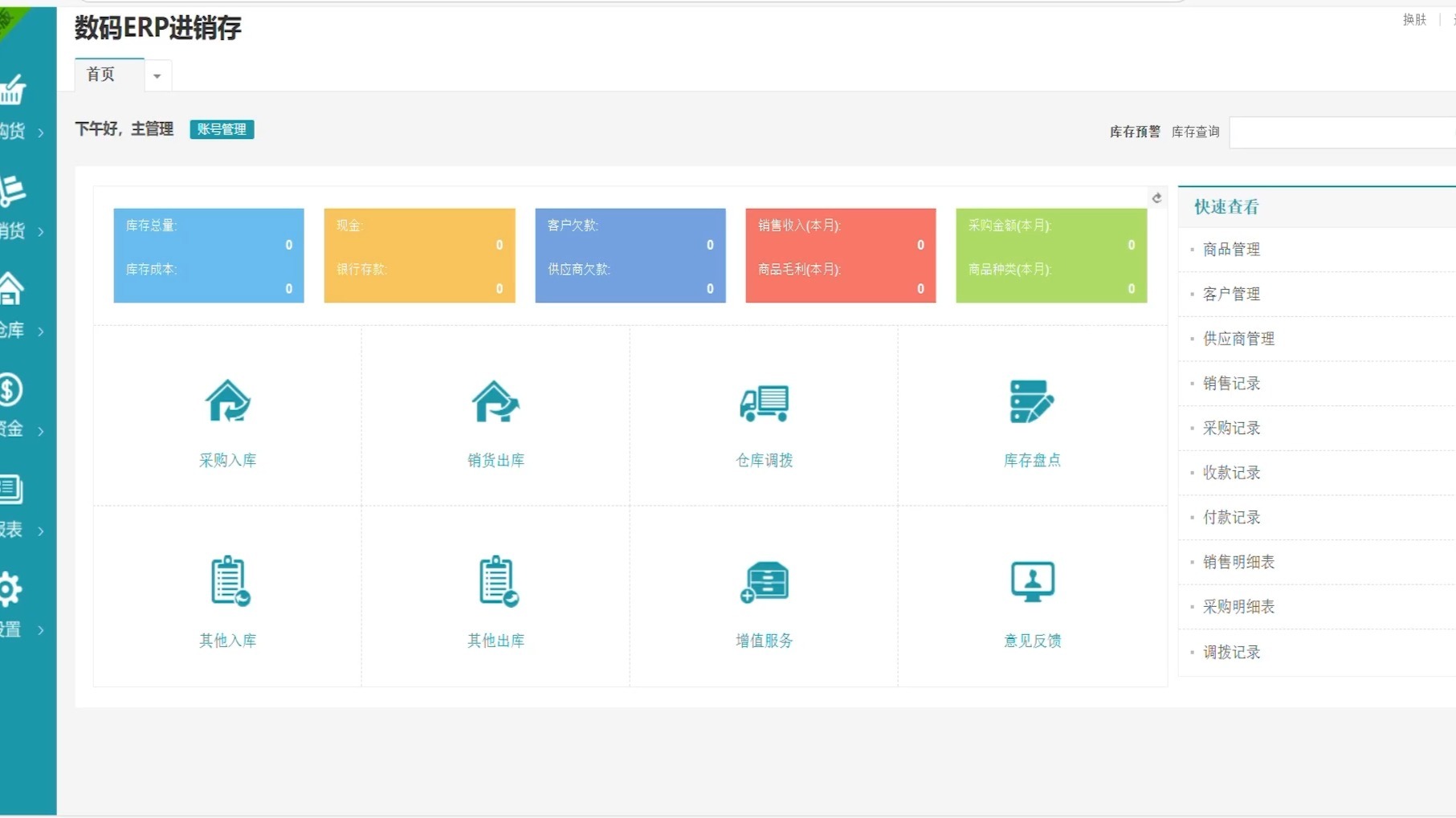
Task: Click the 账号管理 button
Action: [222, 129]
